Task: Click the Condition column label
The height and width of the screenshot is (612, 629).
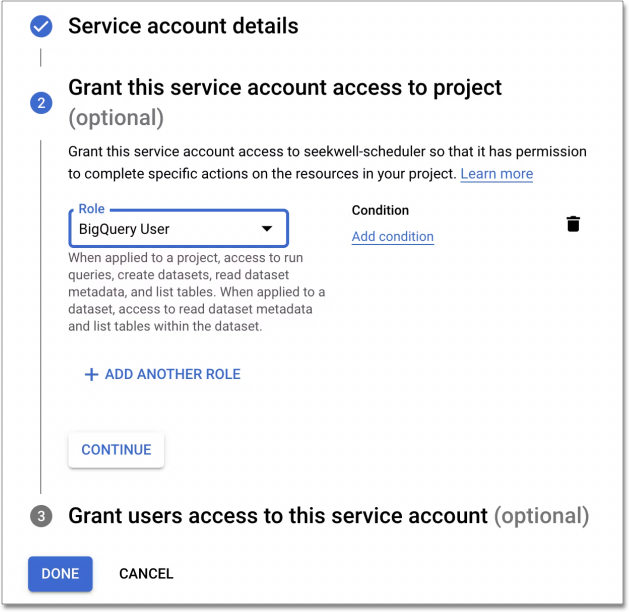Action: (380, 210)
